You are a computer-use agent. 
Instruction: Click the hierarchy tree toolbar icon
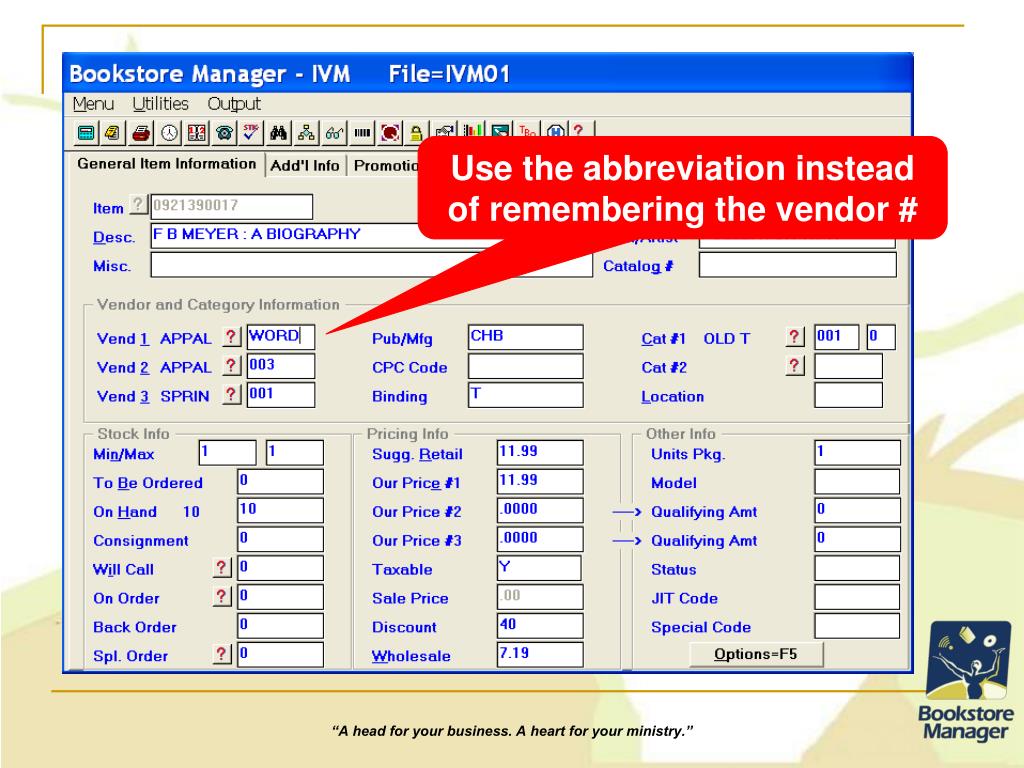point(306,133)
